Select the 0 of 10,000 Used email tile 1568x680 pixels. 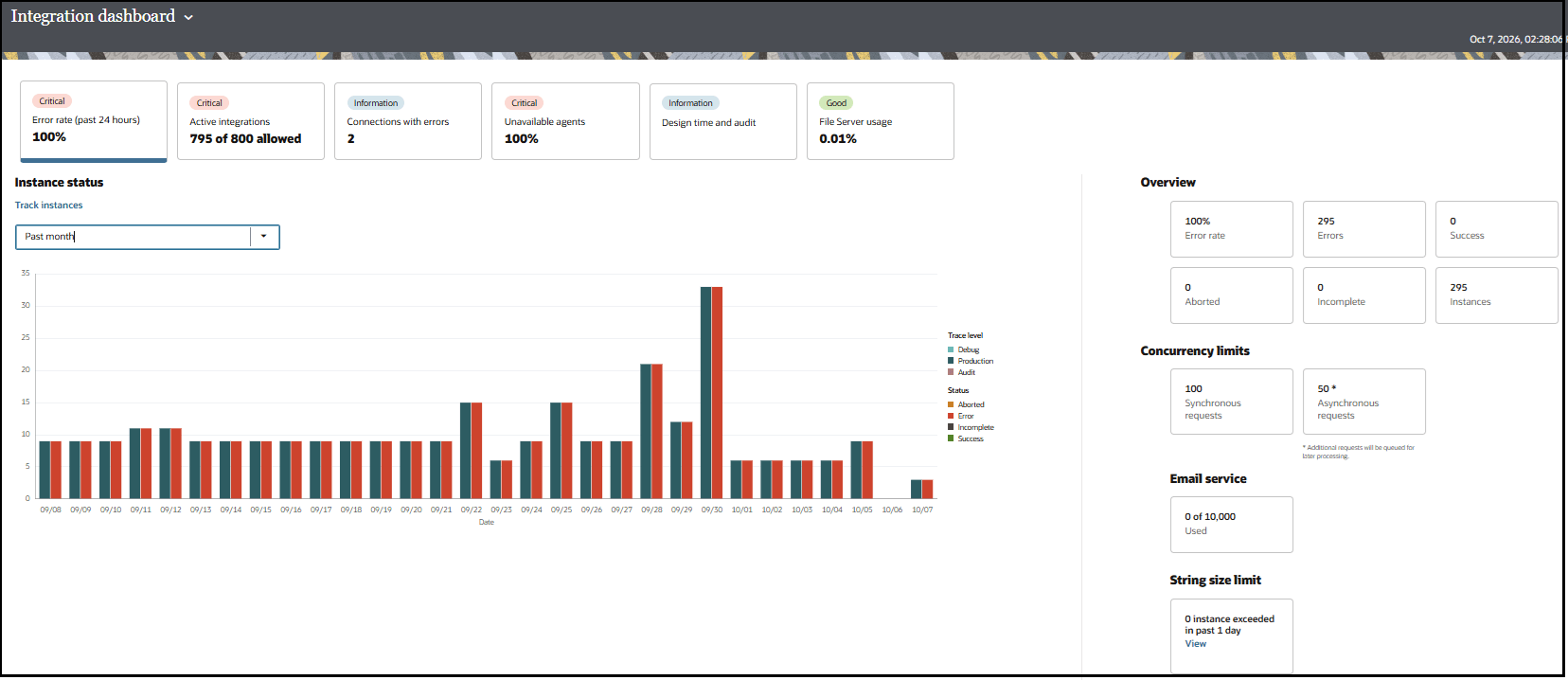[1232, 525]
